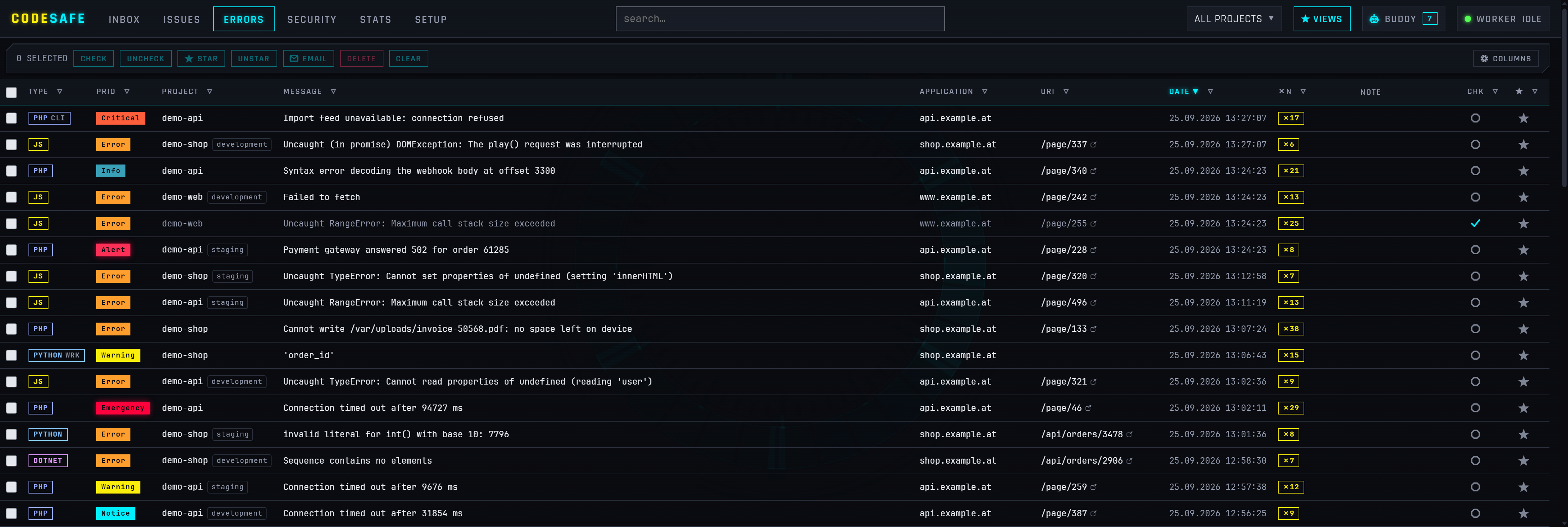This screenshot has width=1568, height=527.
Task: Open the ×N count column filter
Action: click(x=1303, y=91)
